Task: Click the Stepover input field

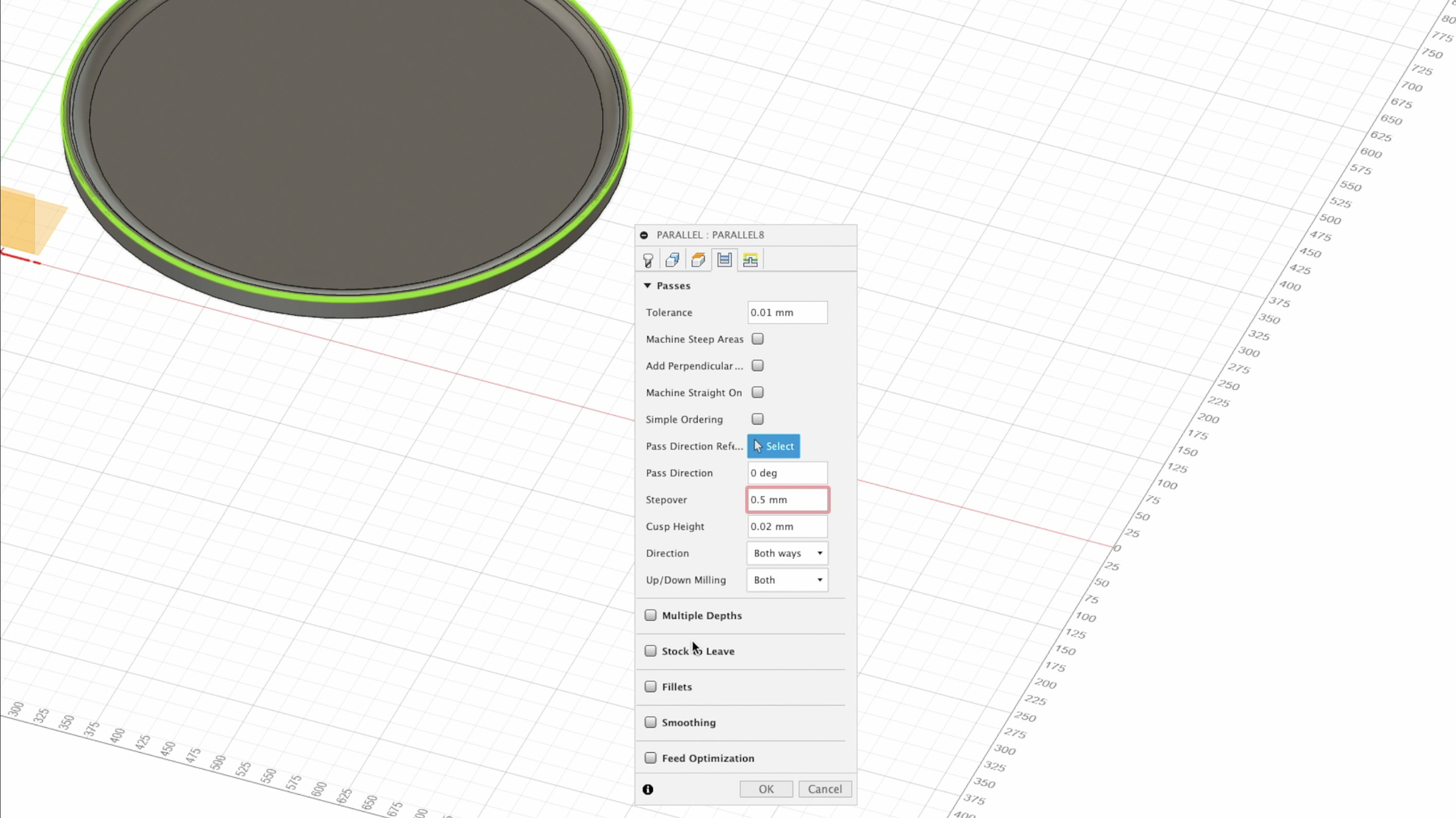Action: pos(787,499)
